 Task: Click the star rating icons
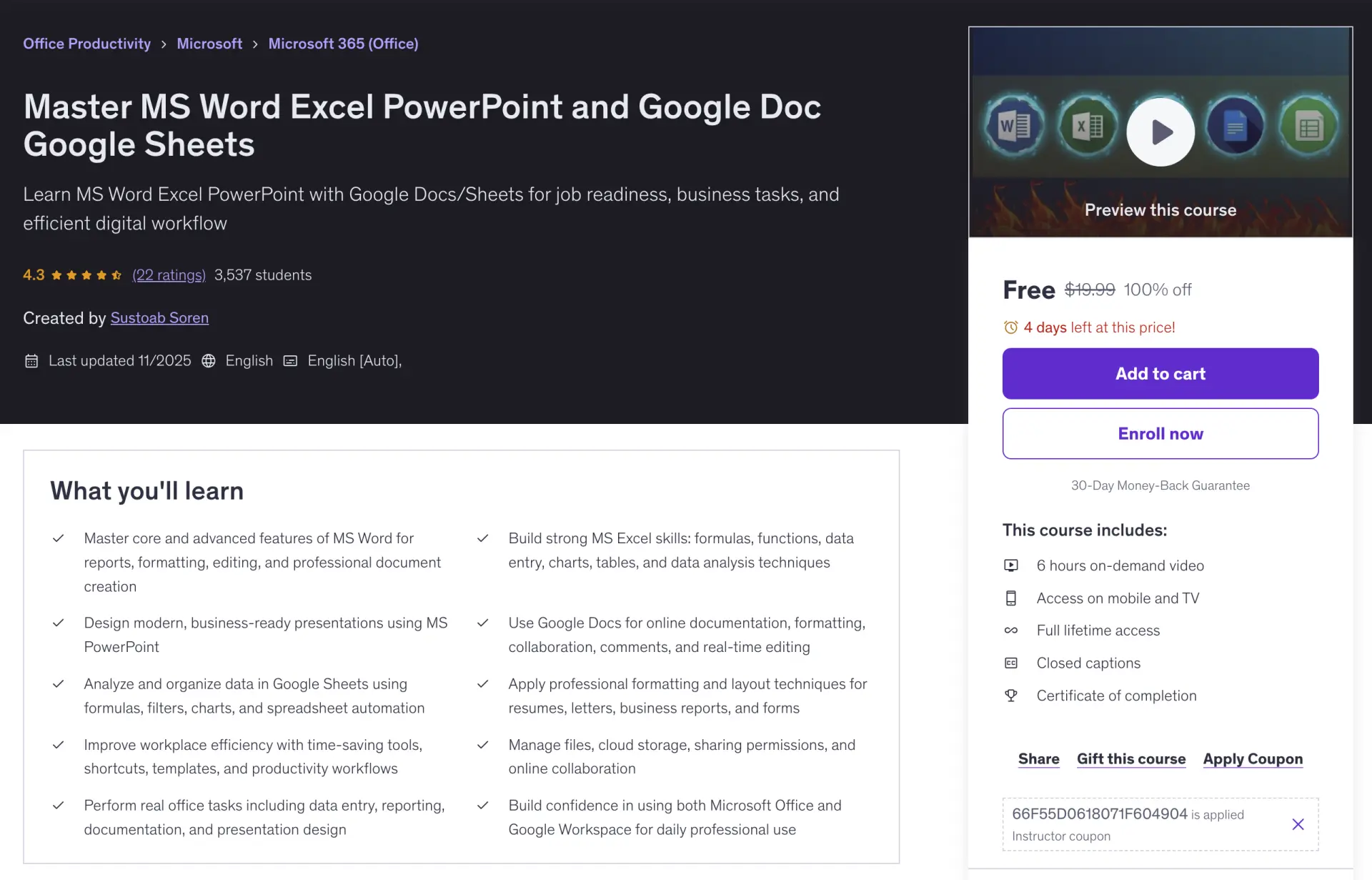86,275
